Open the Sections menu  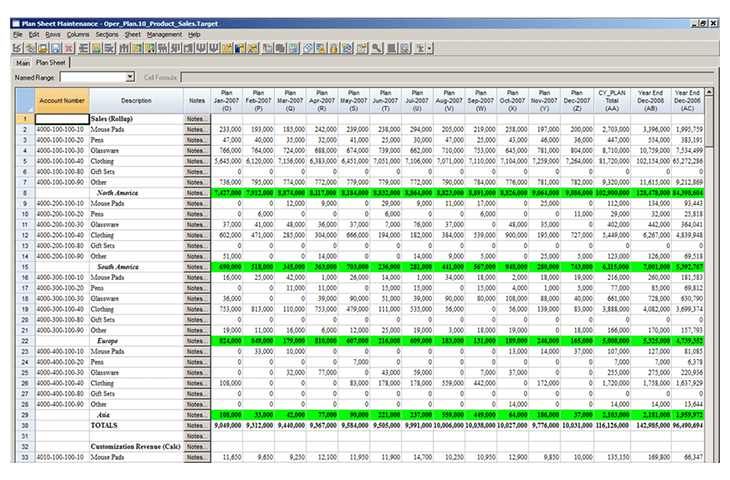[106, 34]
